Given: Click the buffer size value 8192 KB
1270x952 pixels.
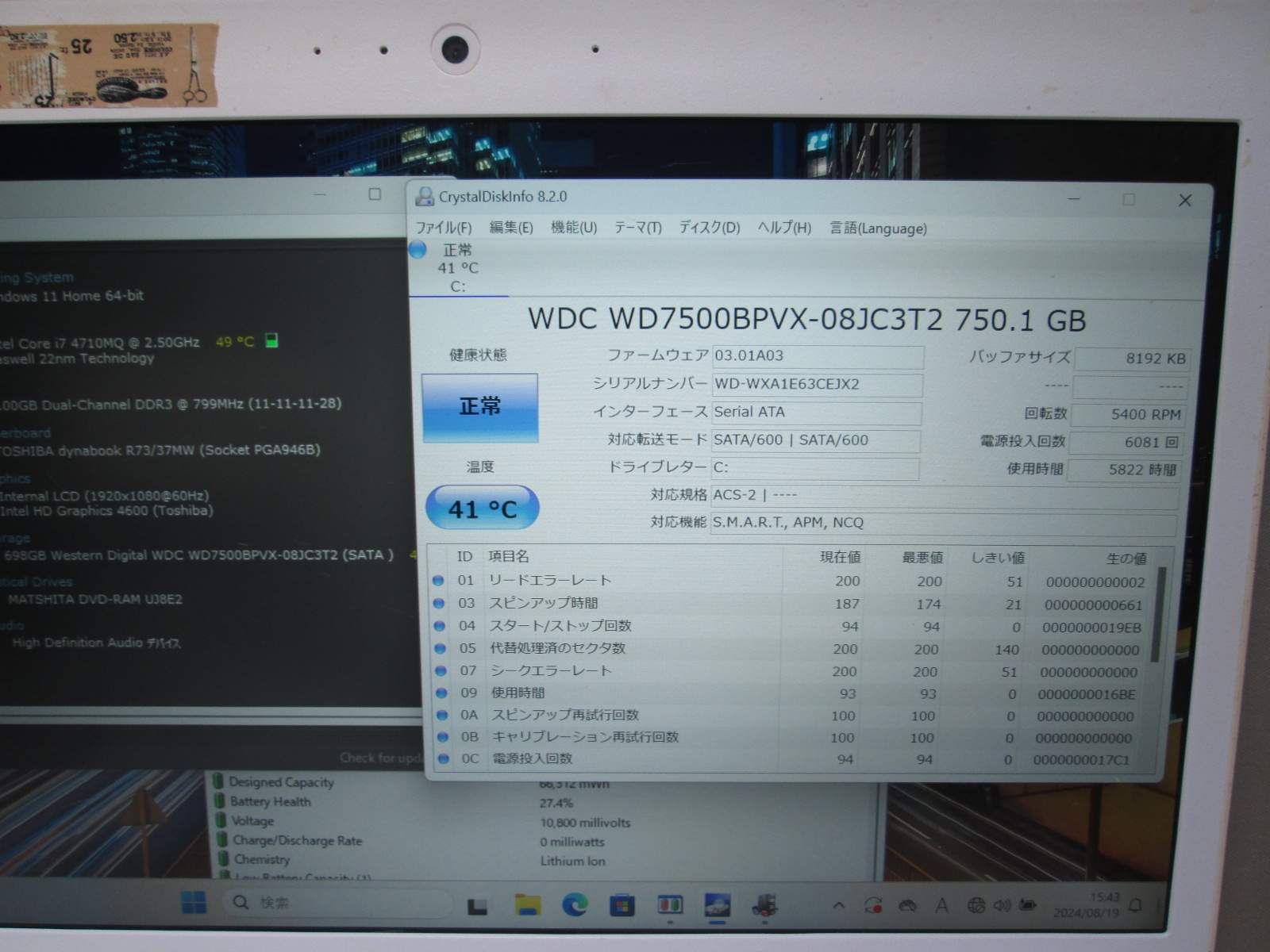Looking at the screenshot, I should [1132, 359].
